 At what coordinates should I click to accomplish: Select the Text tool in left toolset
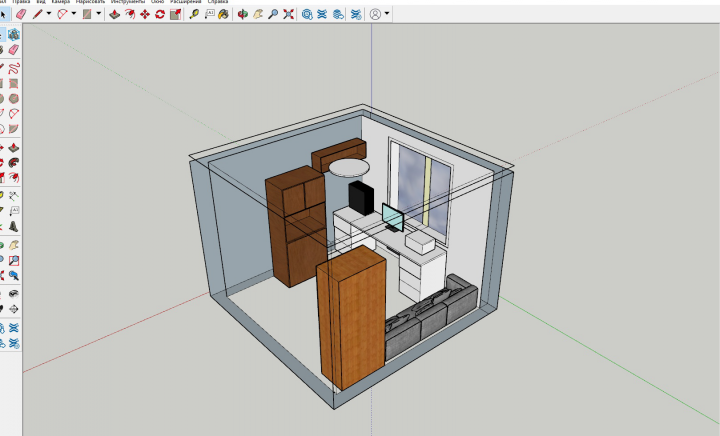pos(14,211)
